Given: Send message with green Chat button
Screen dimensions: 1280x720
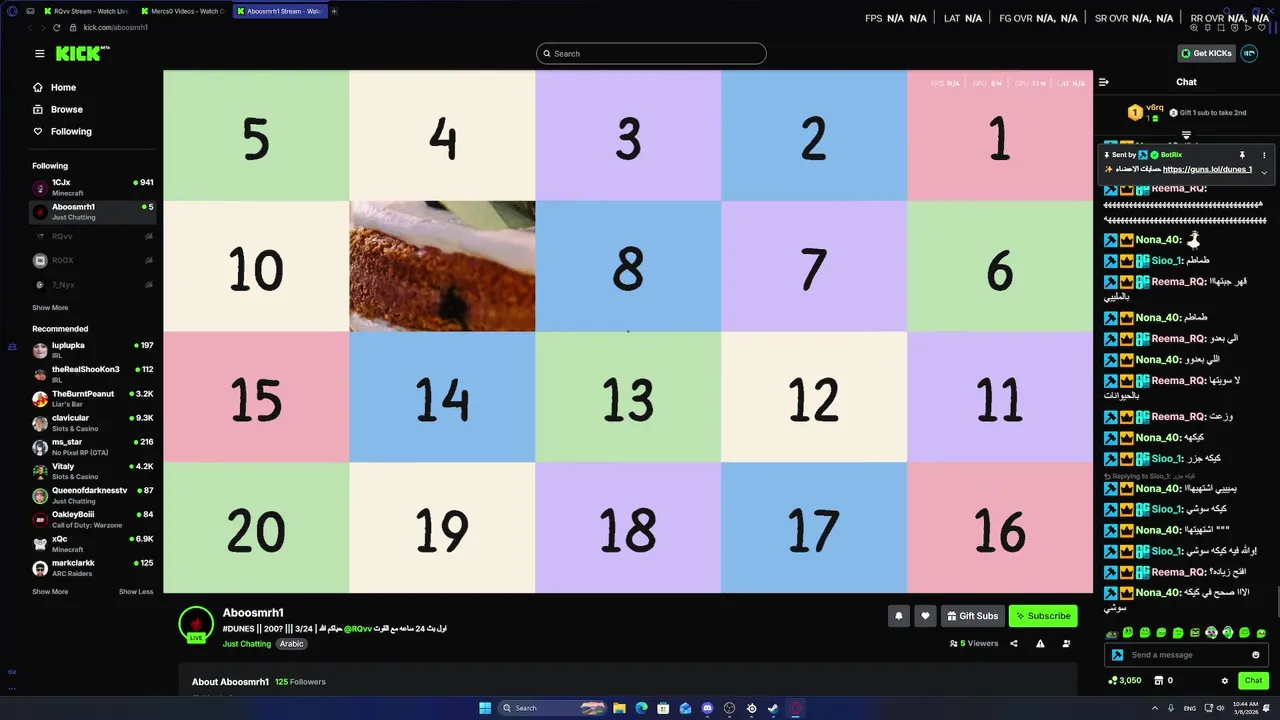Looking at the screenshot, I should click(1253, 681).
